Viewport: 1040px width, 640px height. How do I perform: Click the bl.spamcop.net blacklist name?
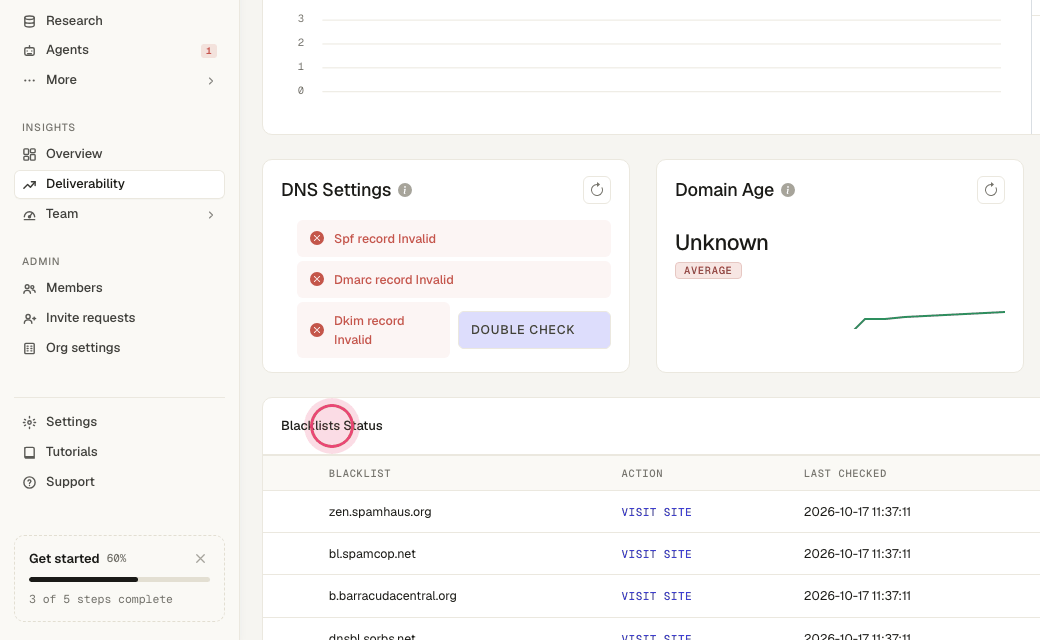point(372,554)
